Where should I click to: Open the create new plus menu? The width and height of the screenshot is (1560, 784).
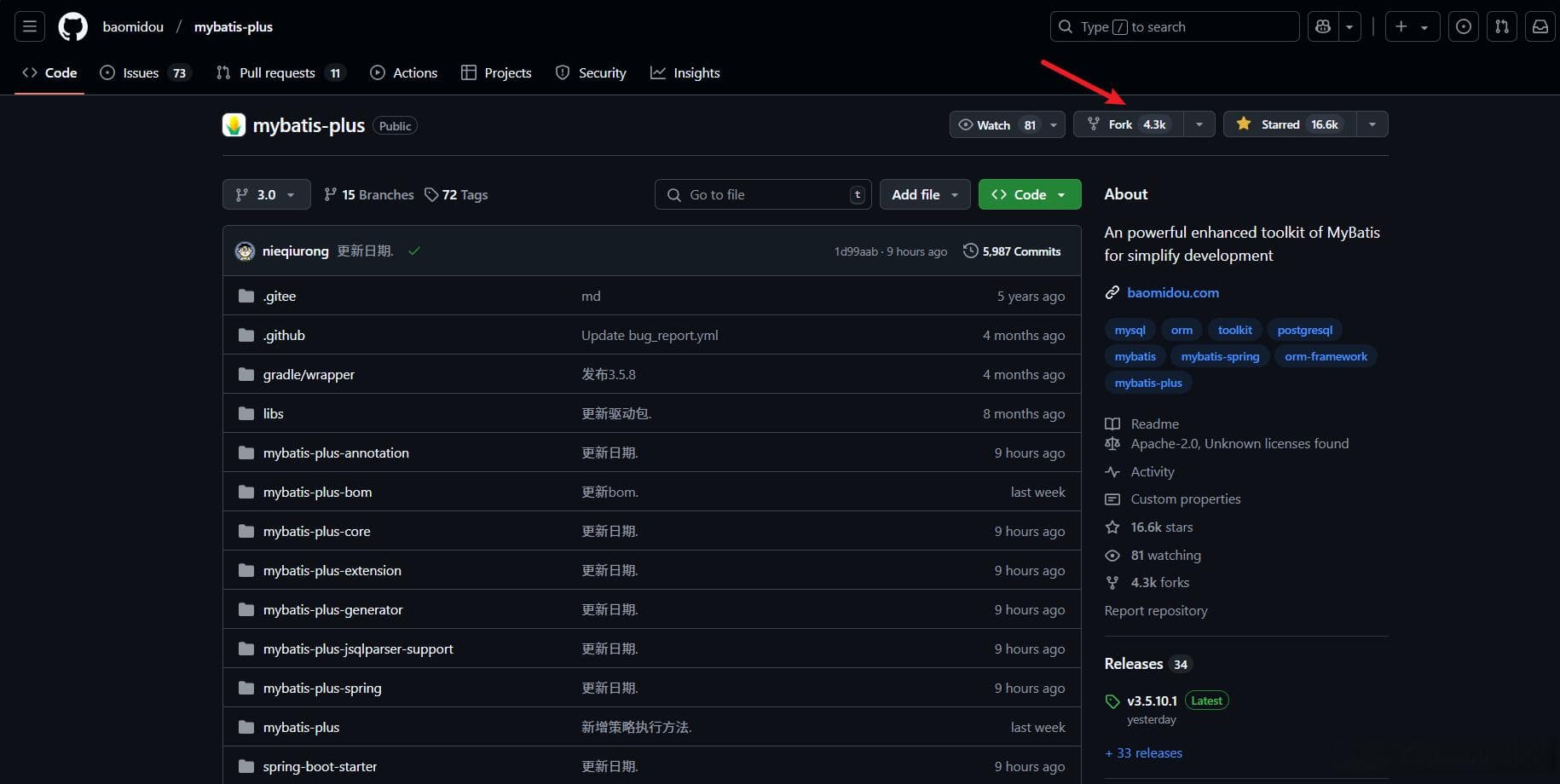pos(1412,26)
